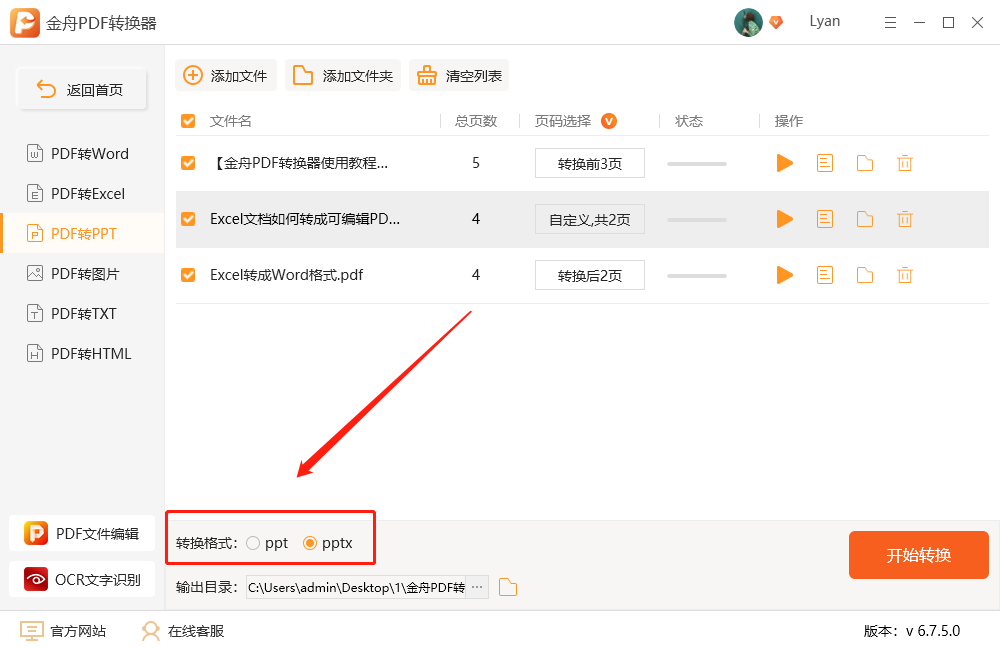Open 自定义,共2页 page selection
Screen dimensions: 1000x650
(590, 219)
